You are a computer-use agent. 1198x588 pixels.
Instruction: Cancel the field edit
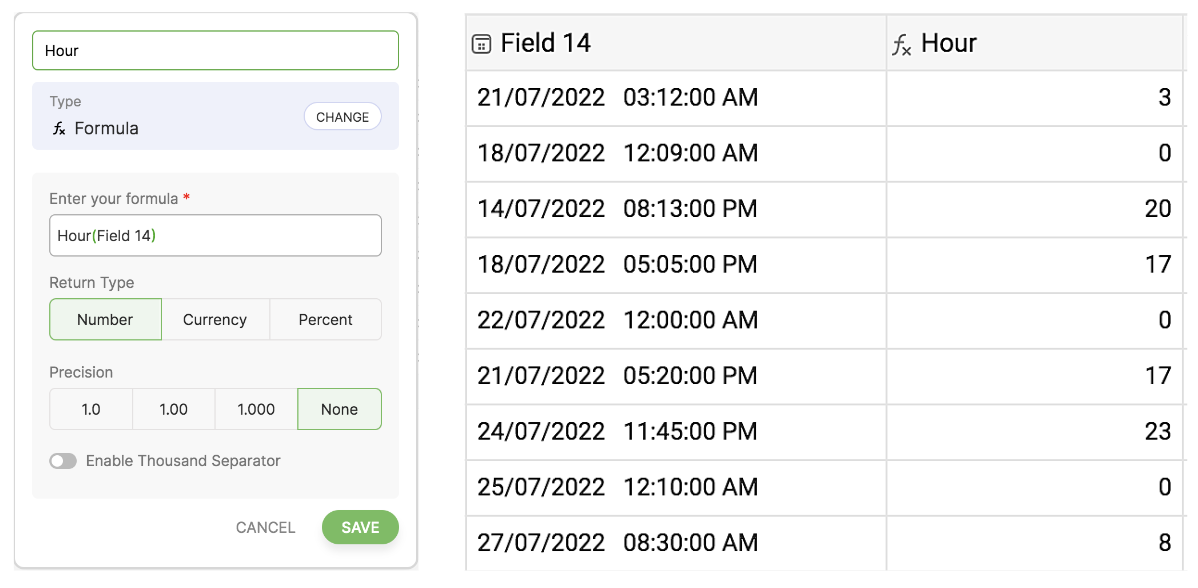coord(266,527)
